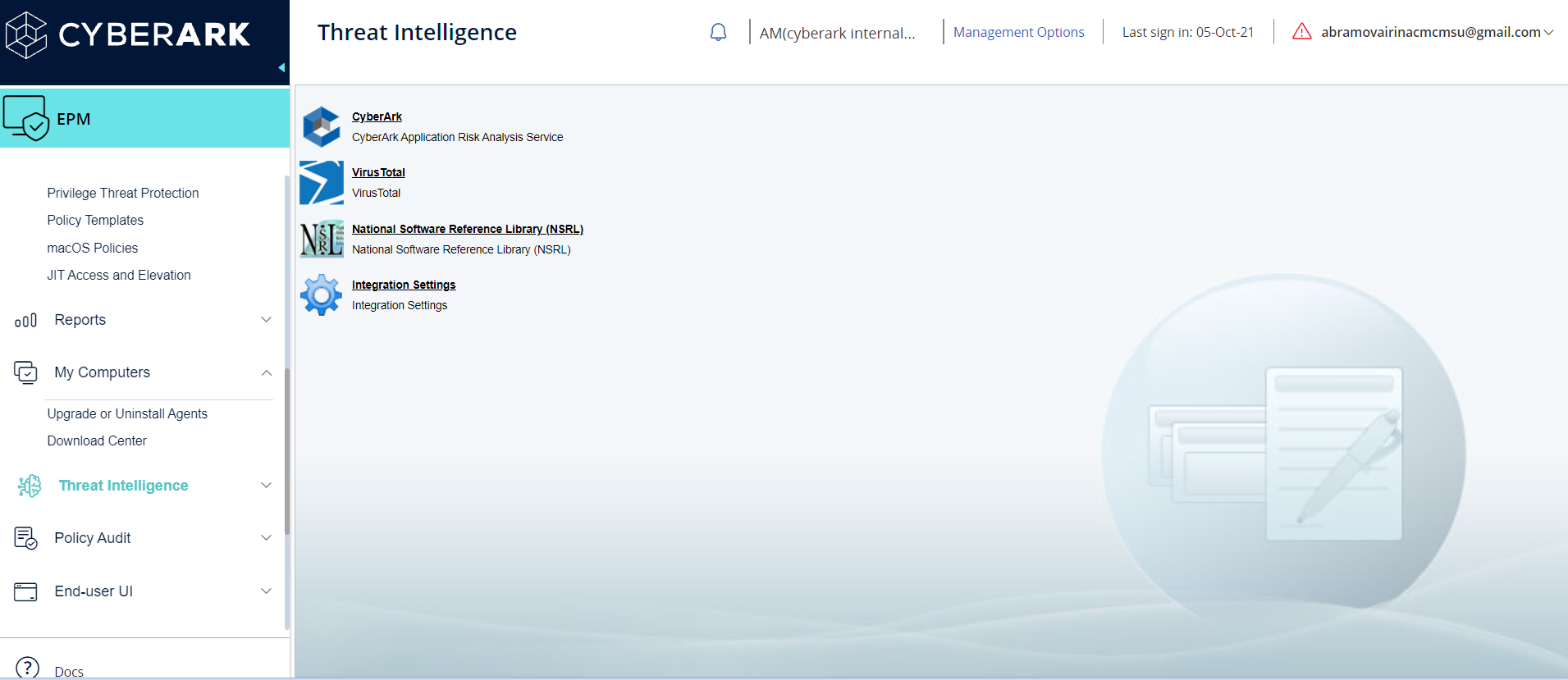
Task: Open the Reports menu
Action: (x=80, y=320)
